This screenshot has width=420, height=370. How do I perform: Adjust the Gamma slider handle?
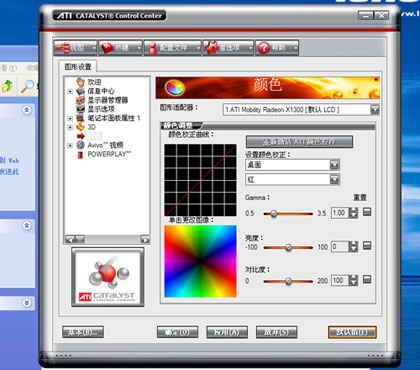click(274, 213)
